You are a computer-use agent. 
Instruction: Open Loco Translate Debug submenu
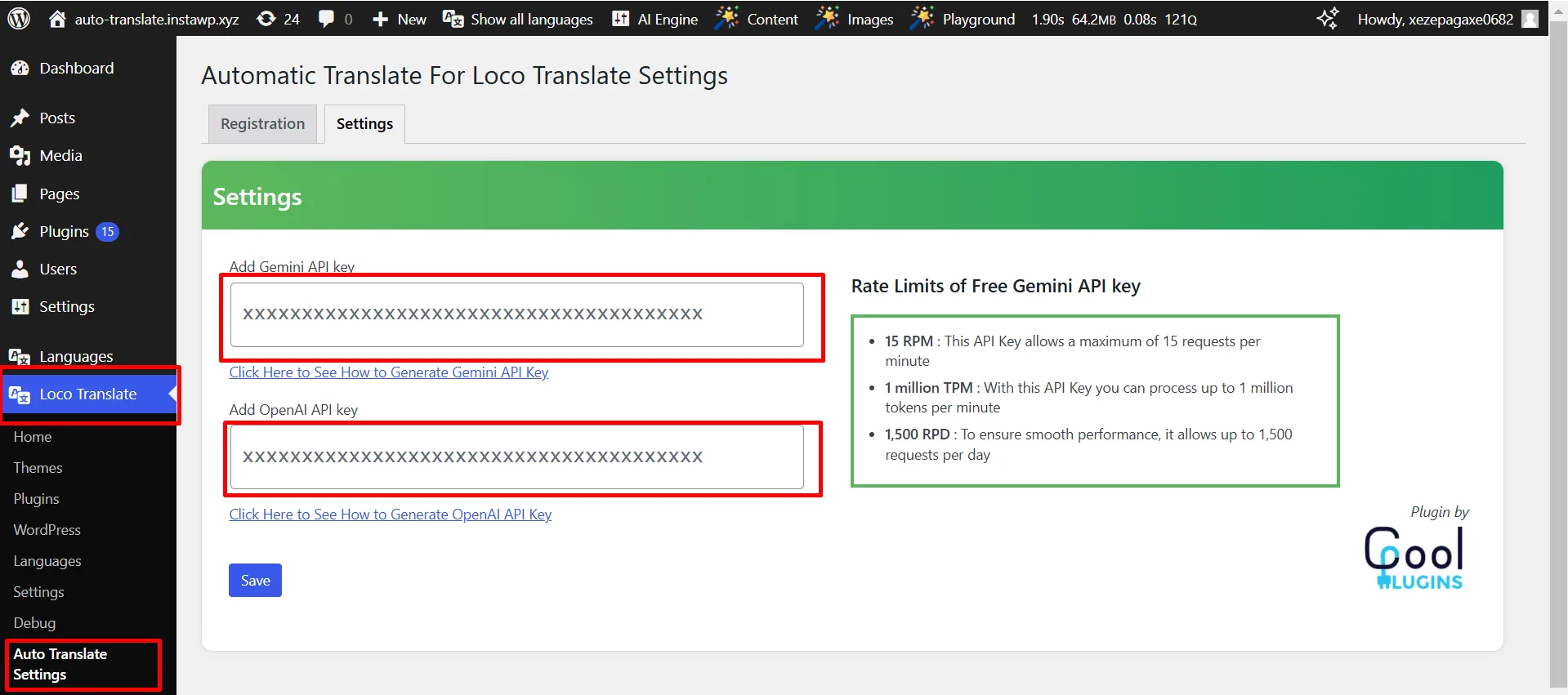[34, 623]
